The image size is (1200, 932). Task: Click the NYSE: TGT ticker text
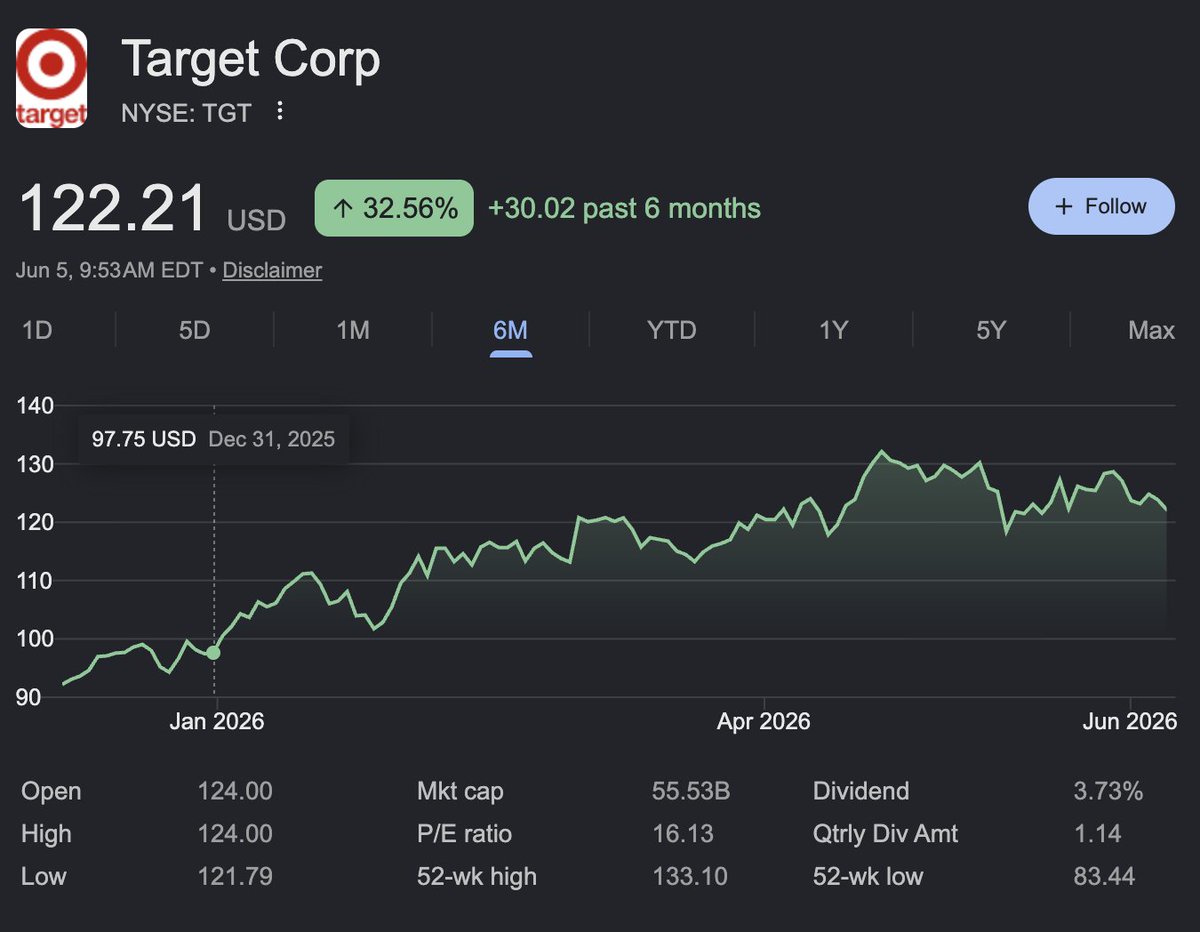pos(185,112)
